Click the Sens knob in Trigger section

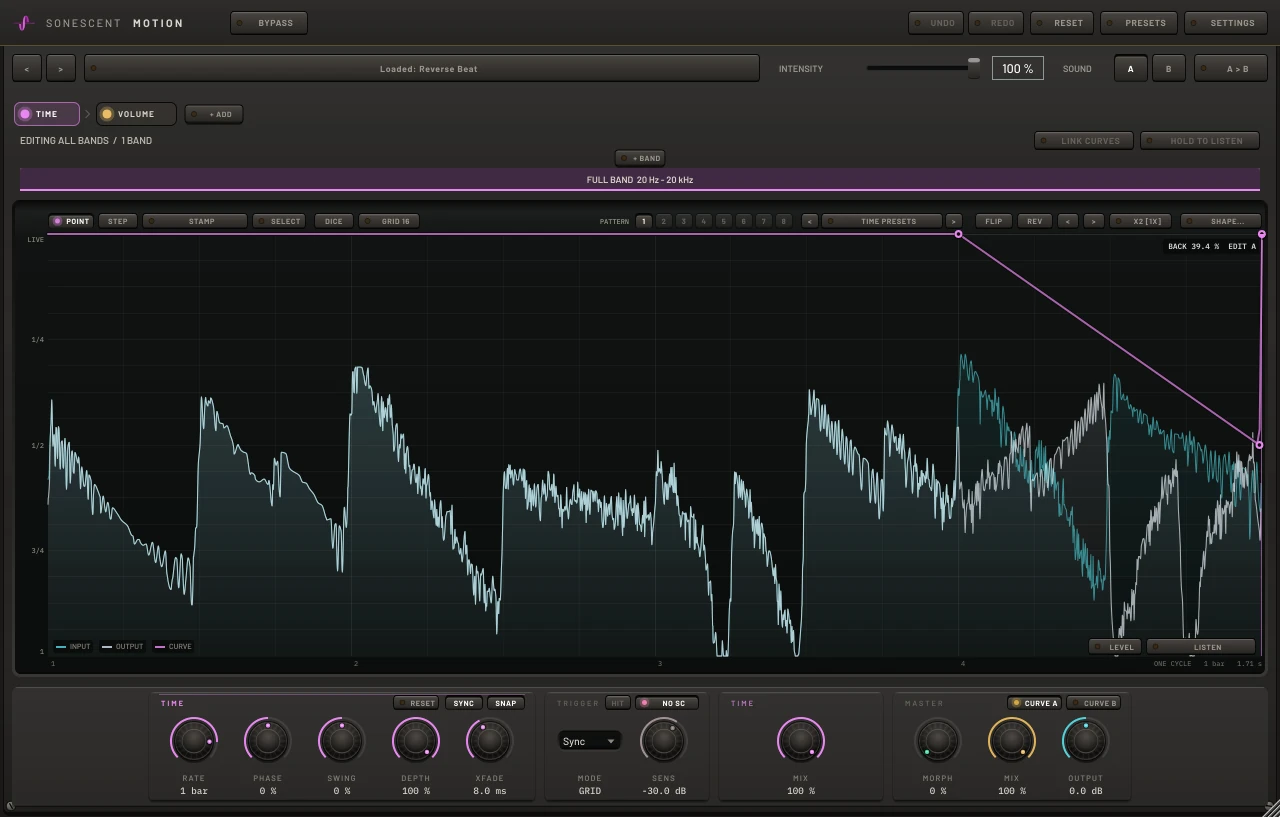click(x=663, y=741)
